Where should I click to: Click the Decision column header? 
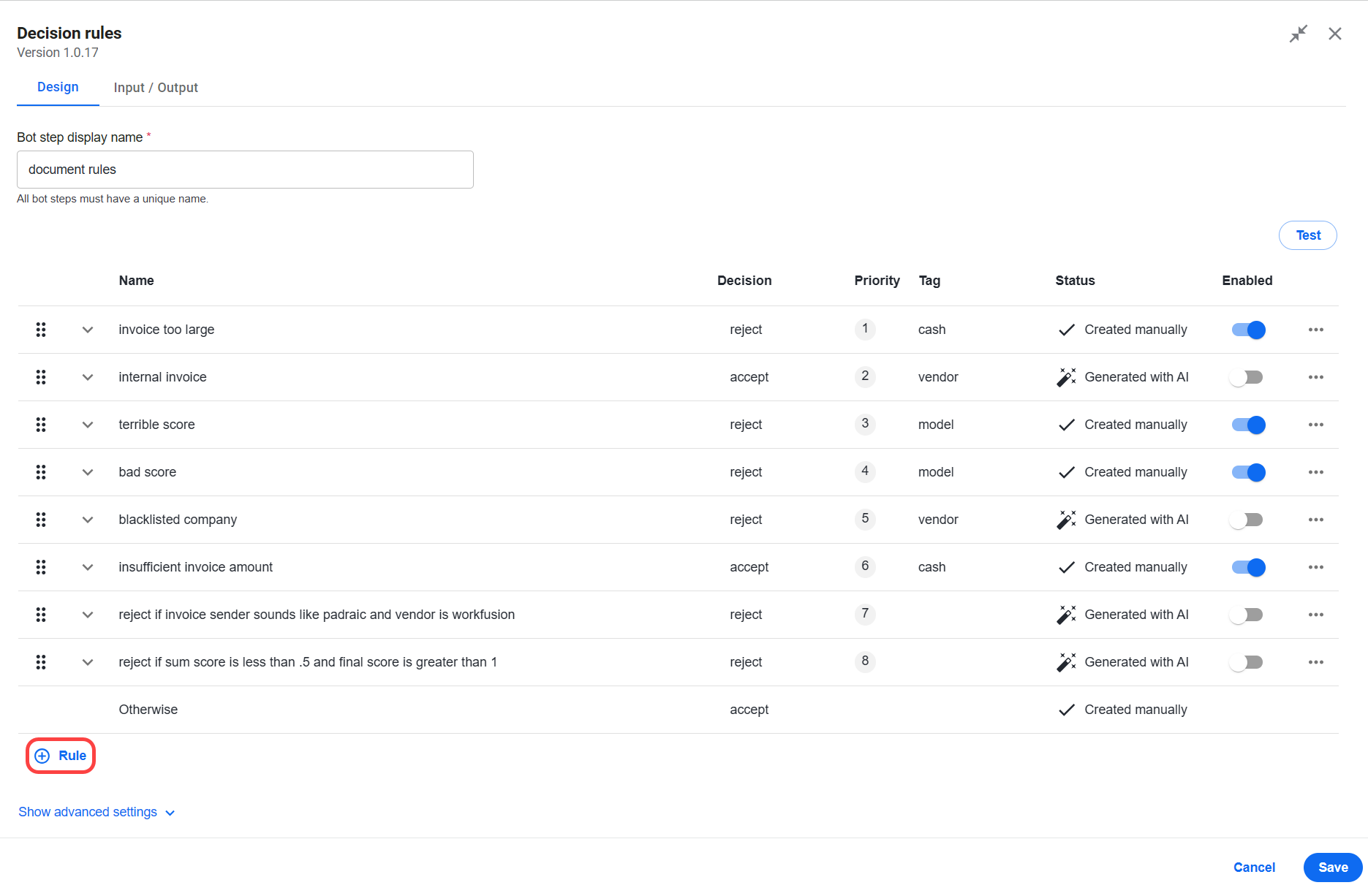pyautogui.click(x=744, y=281)
